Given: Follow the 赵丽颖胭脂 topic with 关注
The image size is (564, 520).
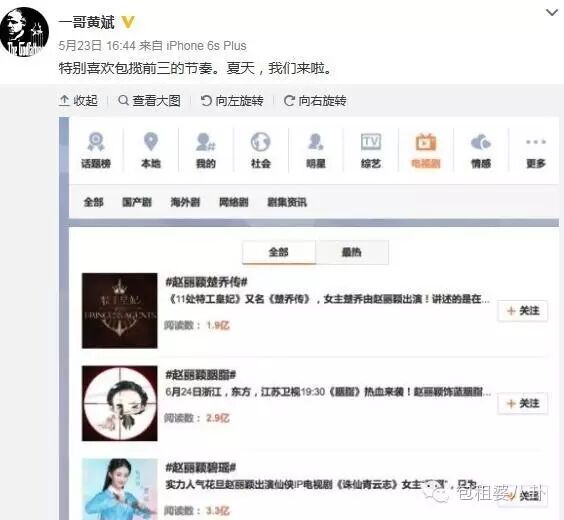Looking at the screenshot, I should tap(523, 403).
